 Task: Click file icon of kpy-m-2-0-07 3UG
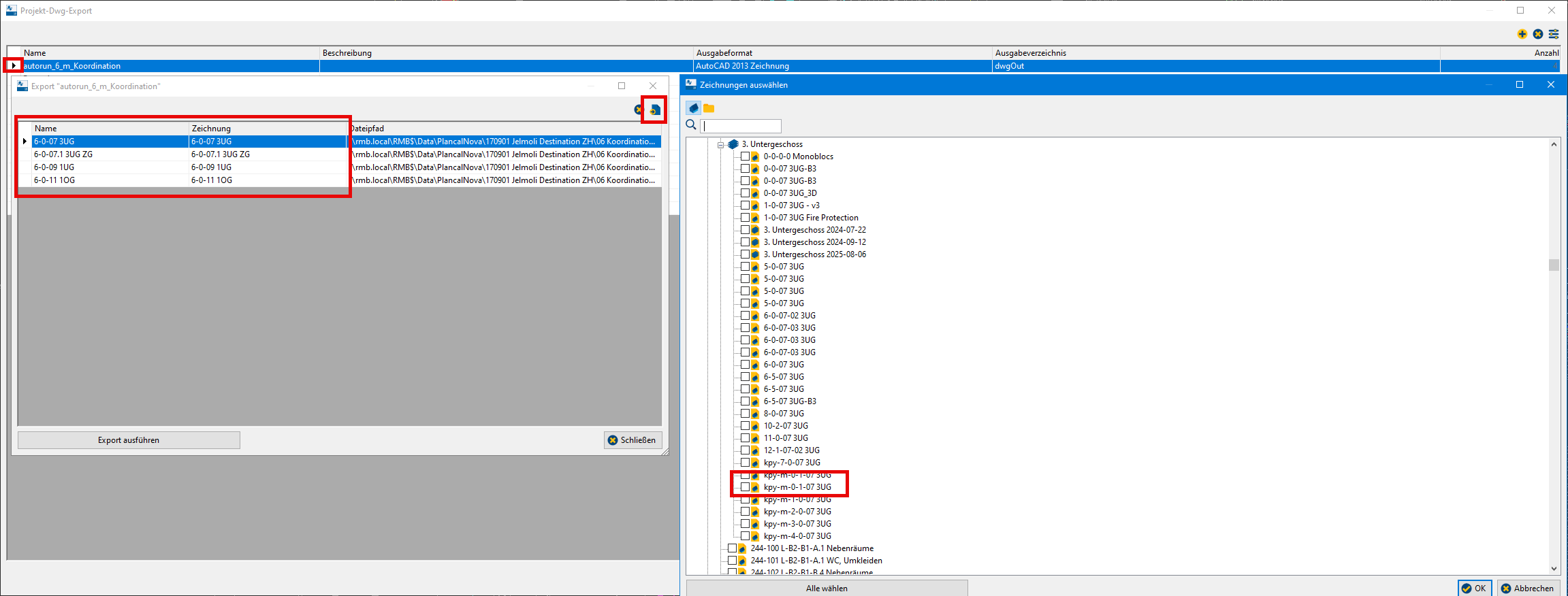click(x=755, y=512)
